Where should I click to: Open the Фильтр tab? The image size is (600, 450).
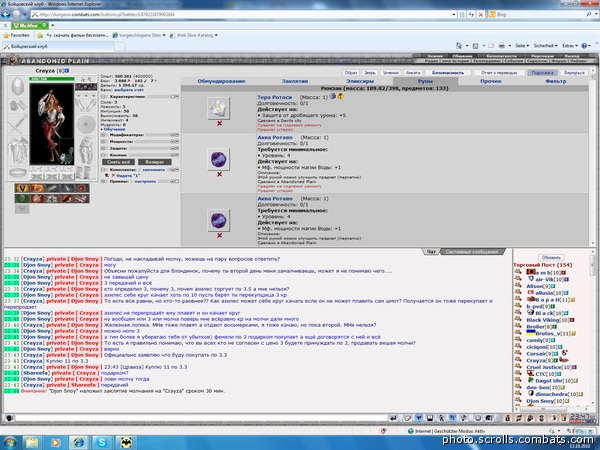point(556,81)
